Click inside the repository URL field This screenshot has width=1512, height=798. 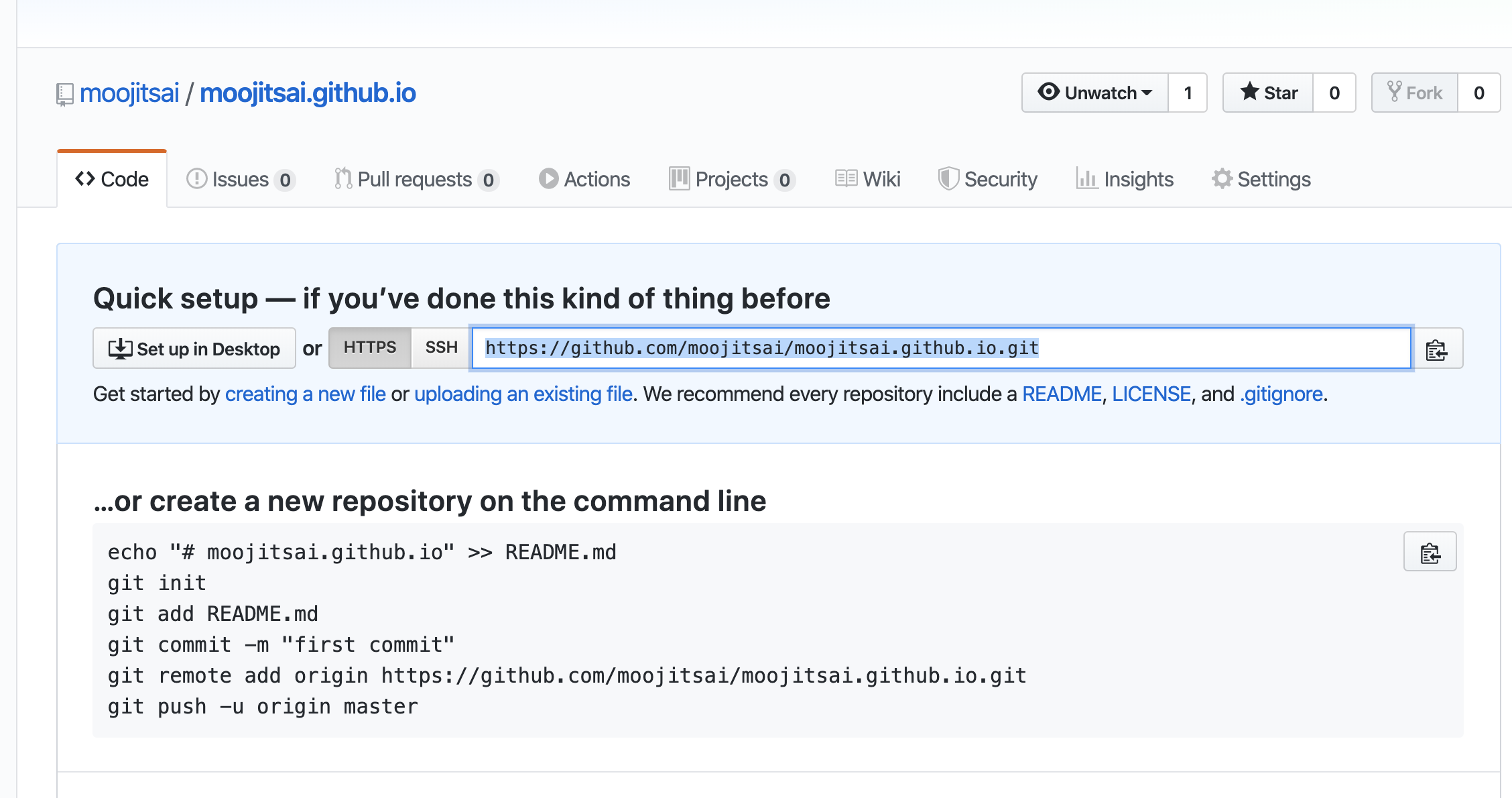(942, 348)
